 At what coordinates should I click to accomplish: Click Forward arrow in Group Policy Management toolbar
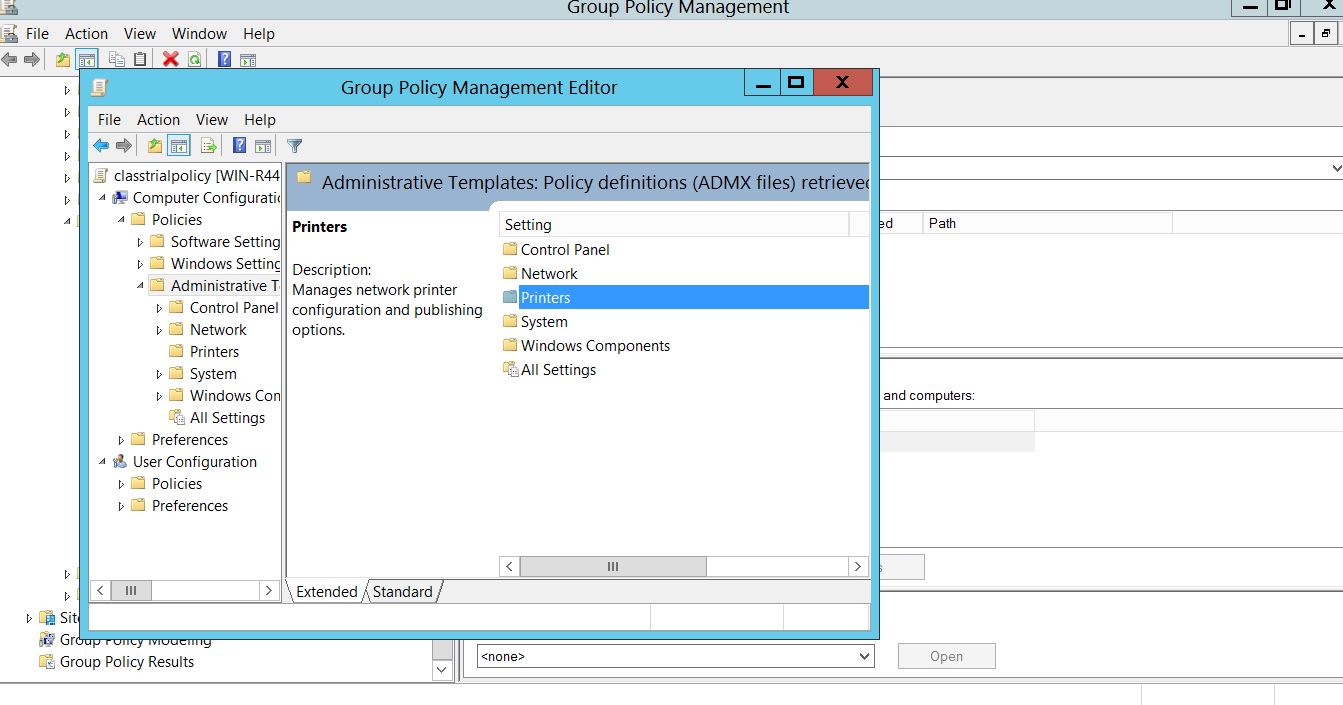pyautogui.click(x=32, y=59)
